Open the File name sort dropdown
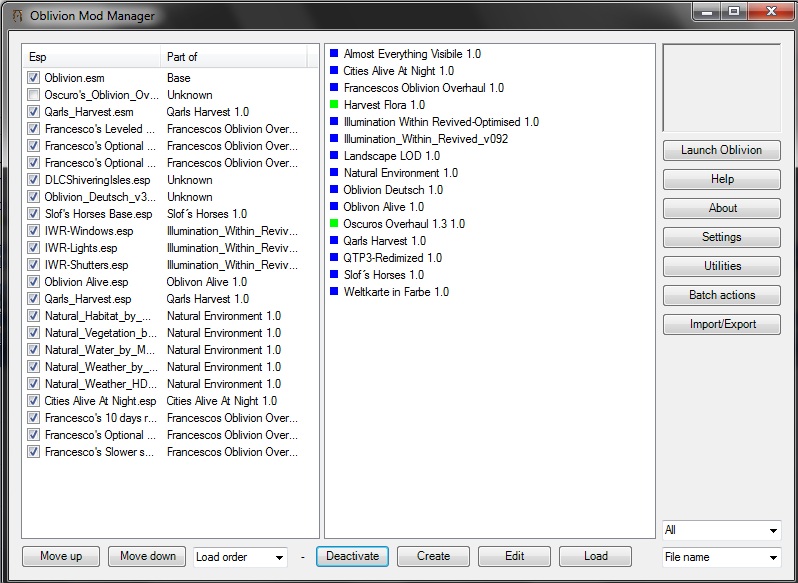This screenshot has height=583, width=798. coord(720,557)
